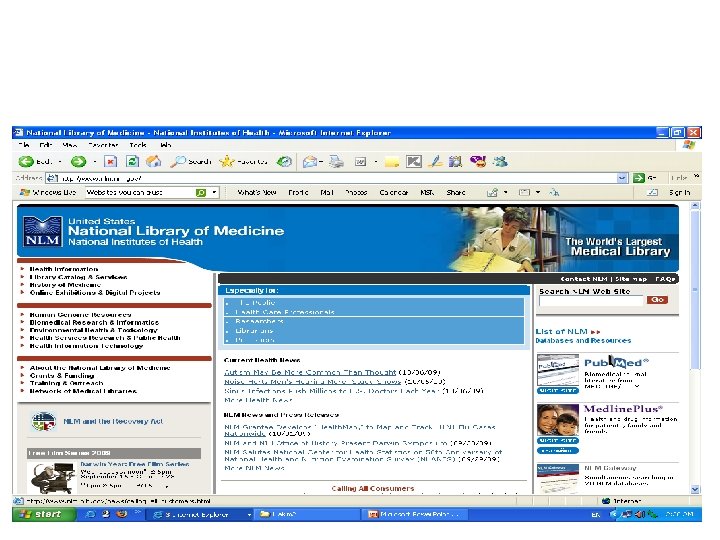Click Recovery Act emblem icon

tap(44, 422)
